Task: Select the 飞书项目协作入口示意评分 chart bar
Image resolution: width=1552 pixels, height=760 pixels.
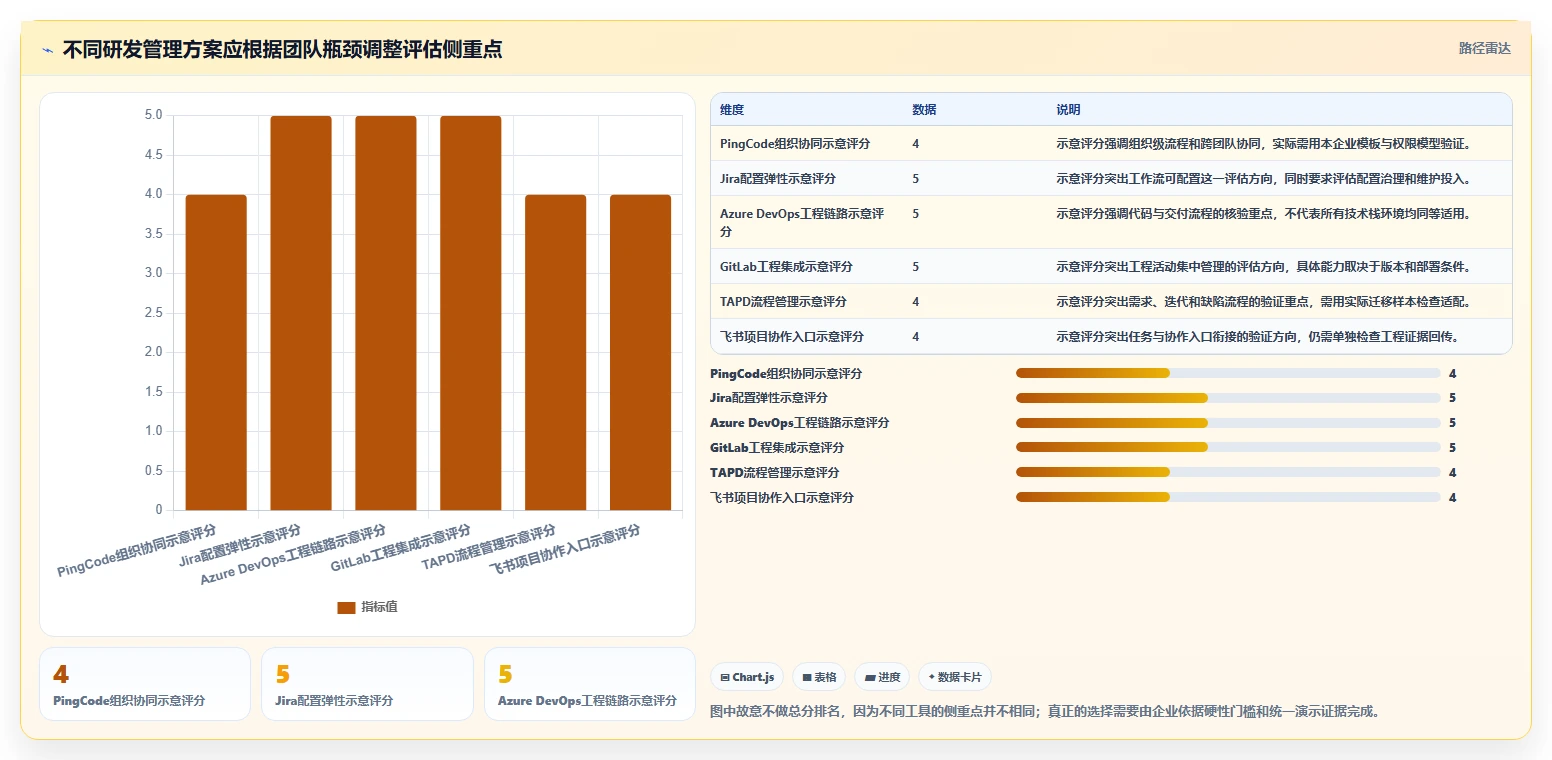Action: (x=641, y=352)
